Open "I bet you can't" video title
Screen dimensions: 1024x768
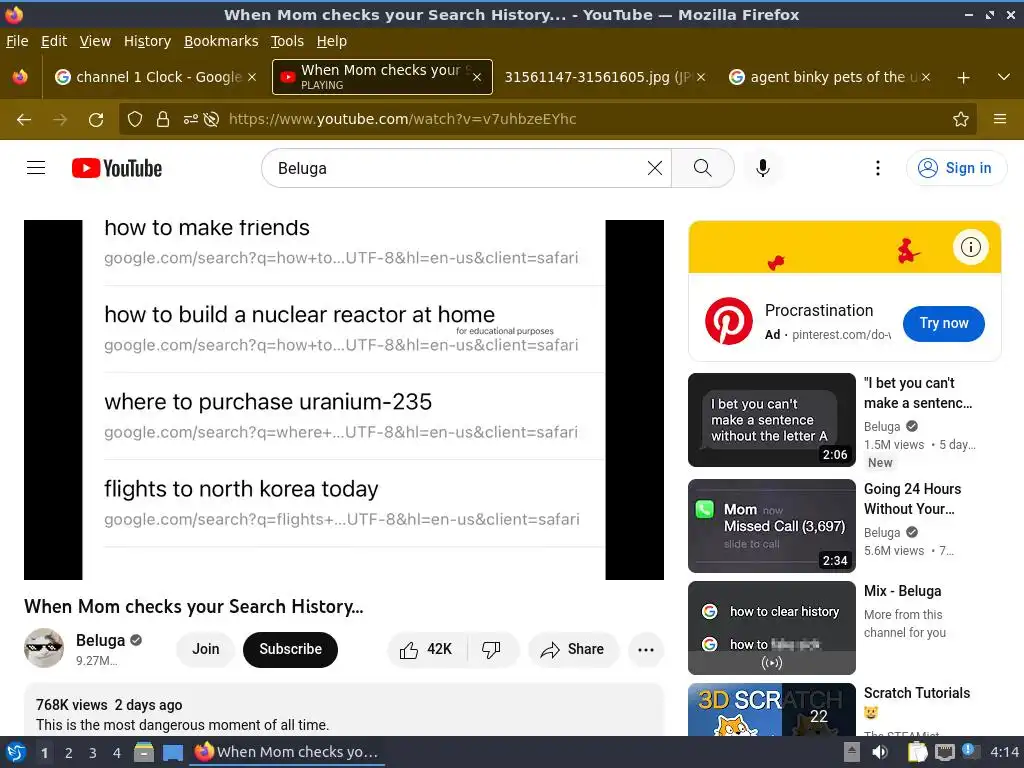(x=918, y=392)
